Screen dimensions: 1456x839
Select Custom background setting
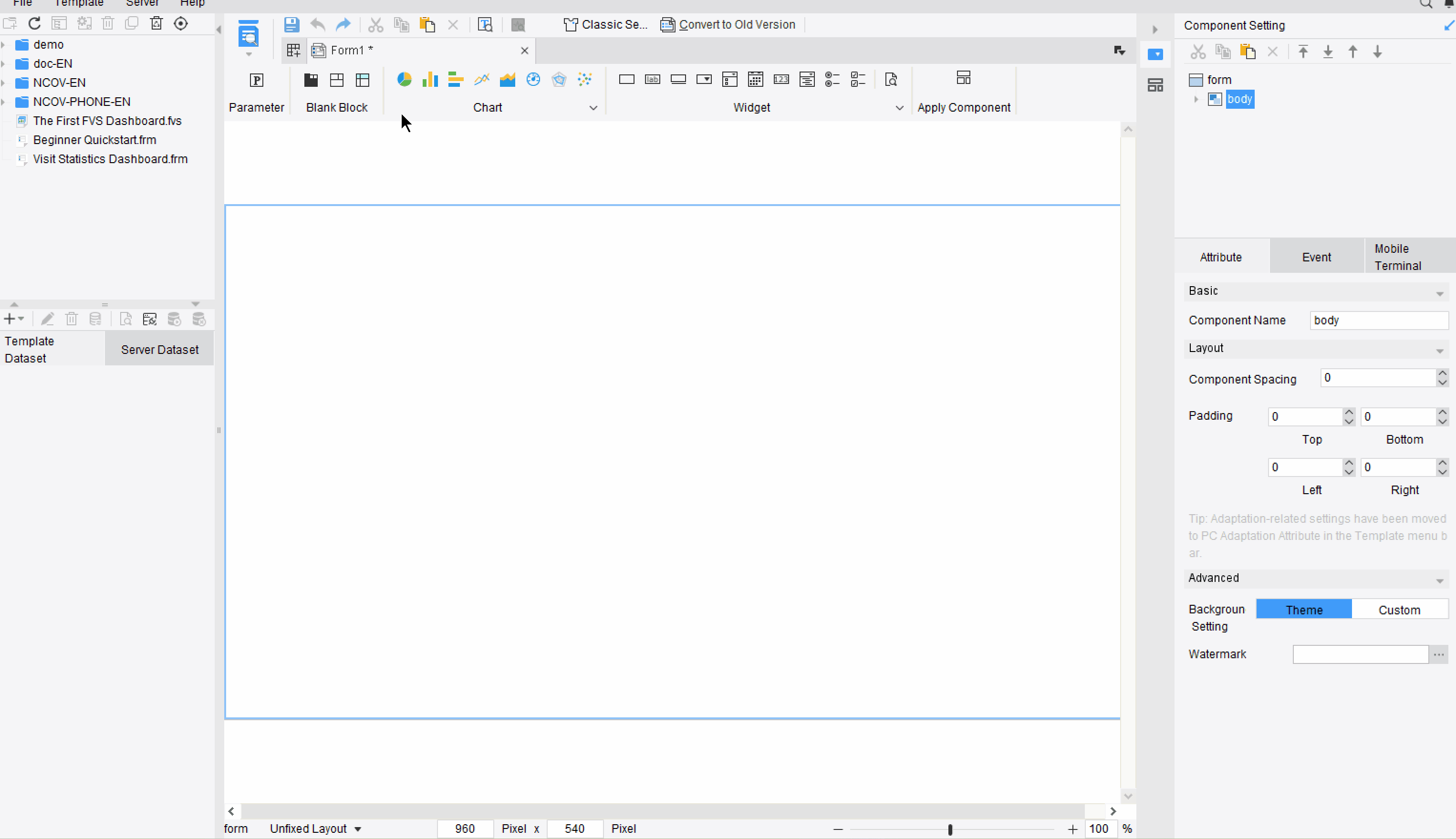point(1399,610)
